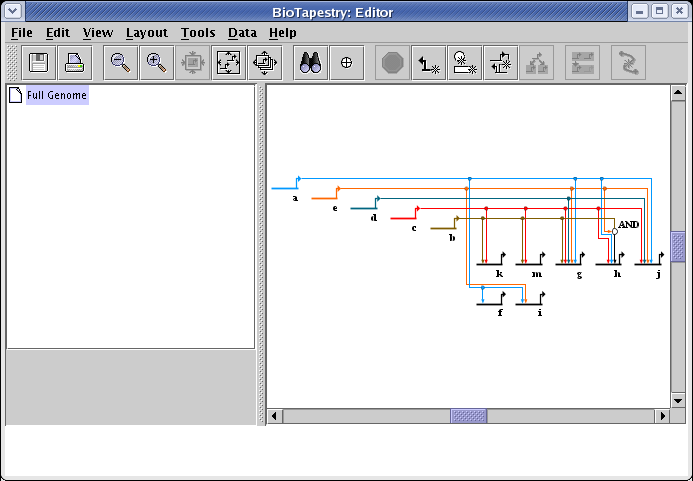Screen dimensions: 693x481
Task: Click the horizontal scrollbar right arrow
Action: (x=661, y=415)
